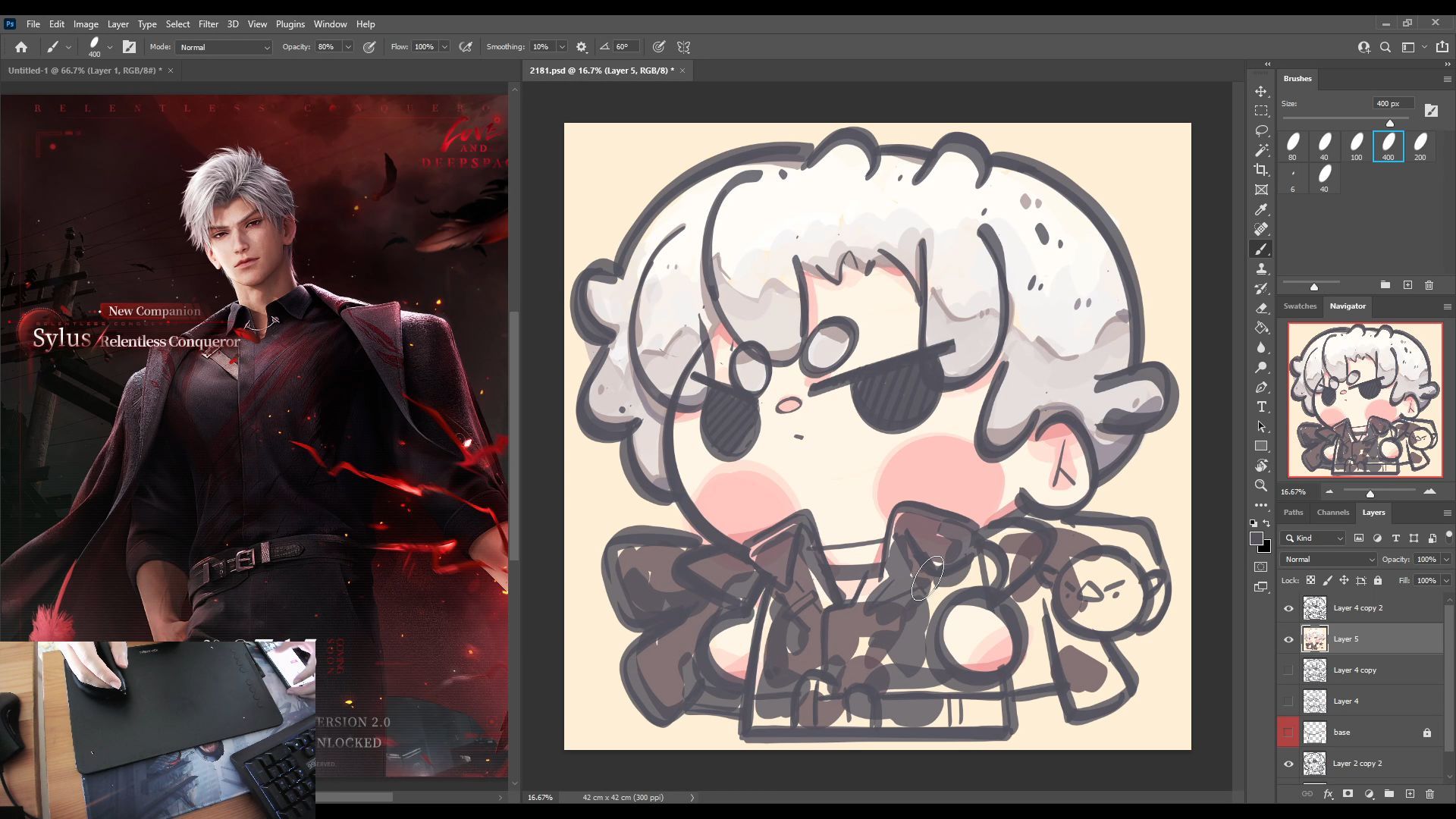Hide Layer 4 copy 2 visibility
1456x819 pixels.
tap(1288, 608)
